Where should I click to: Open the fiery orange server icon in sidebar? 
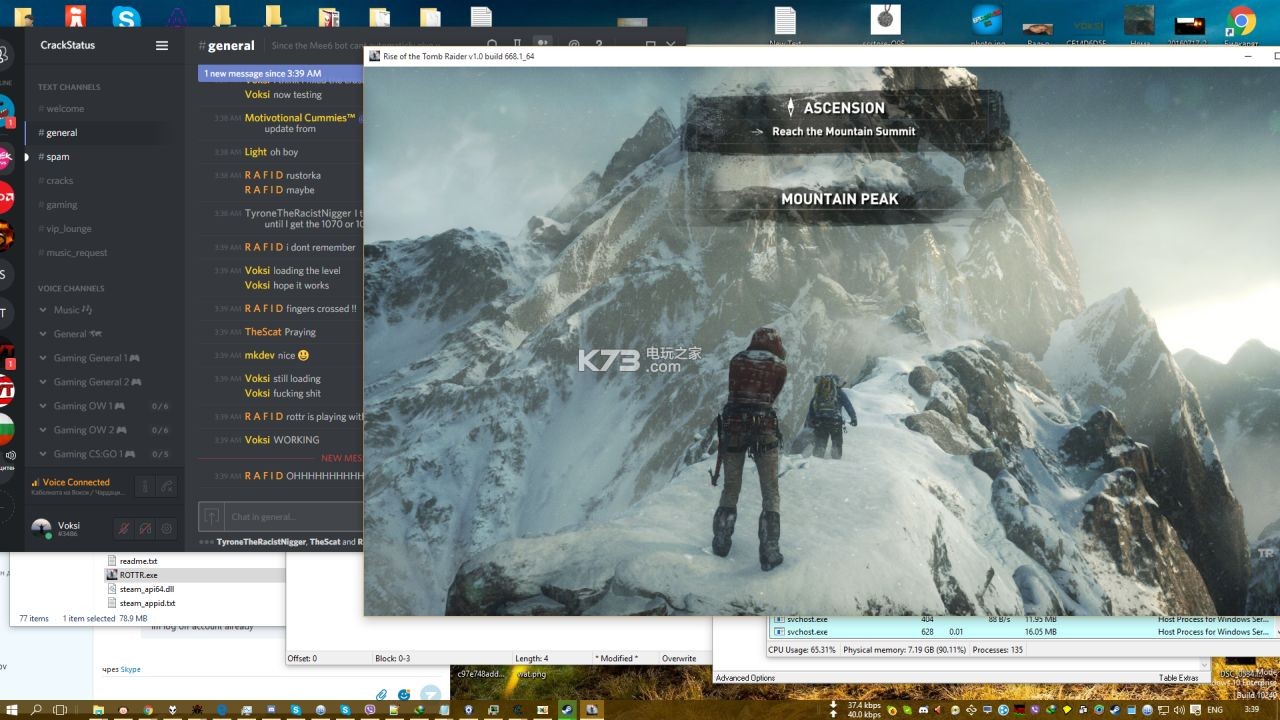[x=5, y=236]
